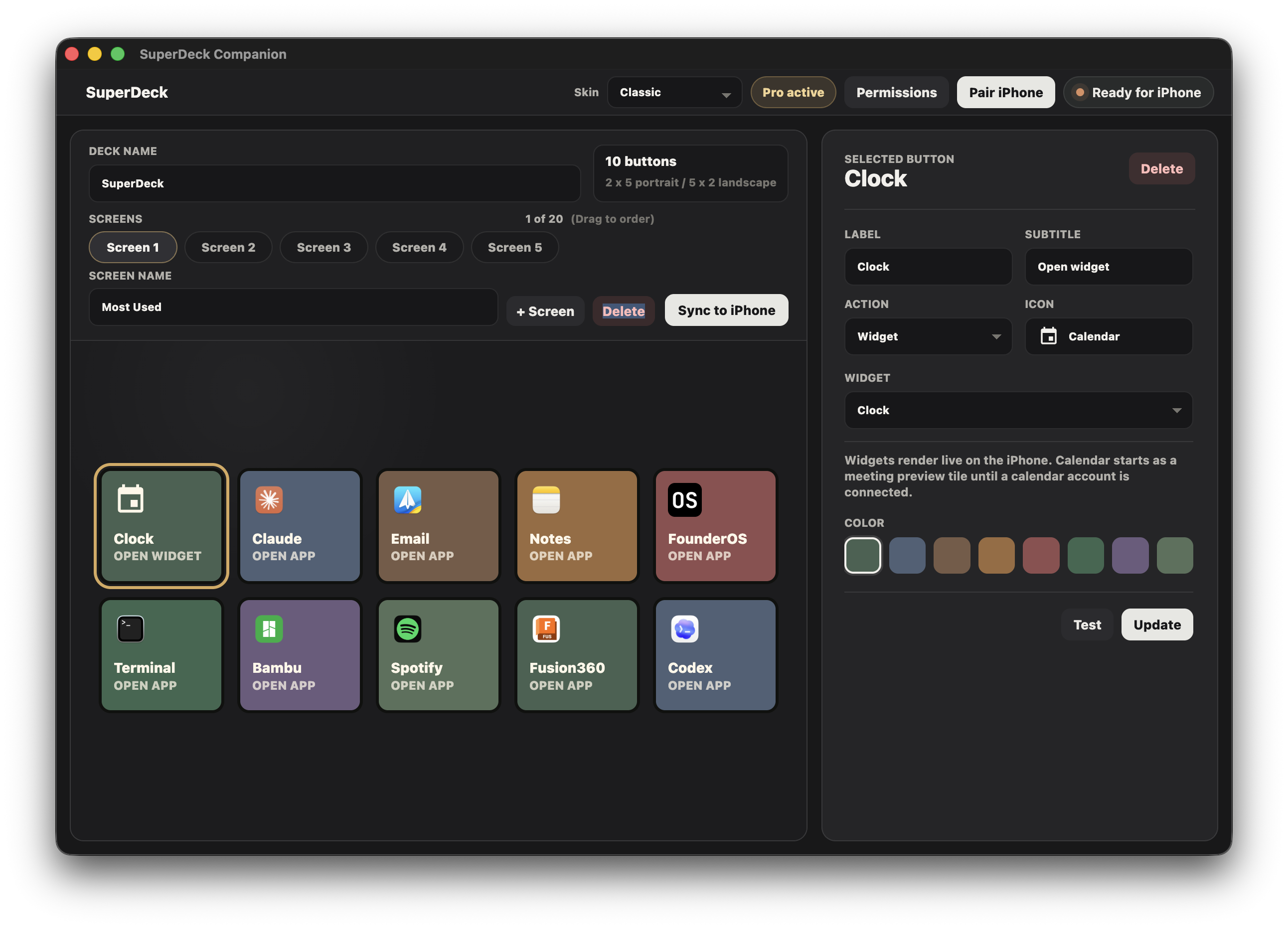Select the forest green sixth color swatch

(x=1085, y=555)
